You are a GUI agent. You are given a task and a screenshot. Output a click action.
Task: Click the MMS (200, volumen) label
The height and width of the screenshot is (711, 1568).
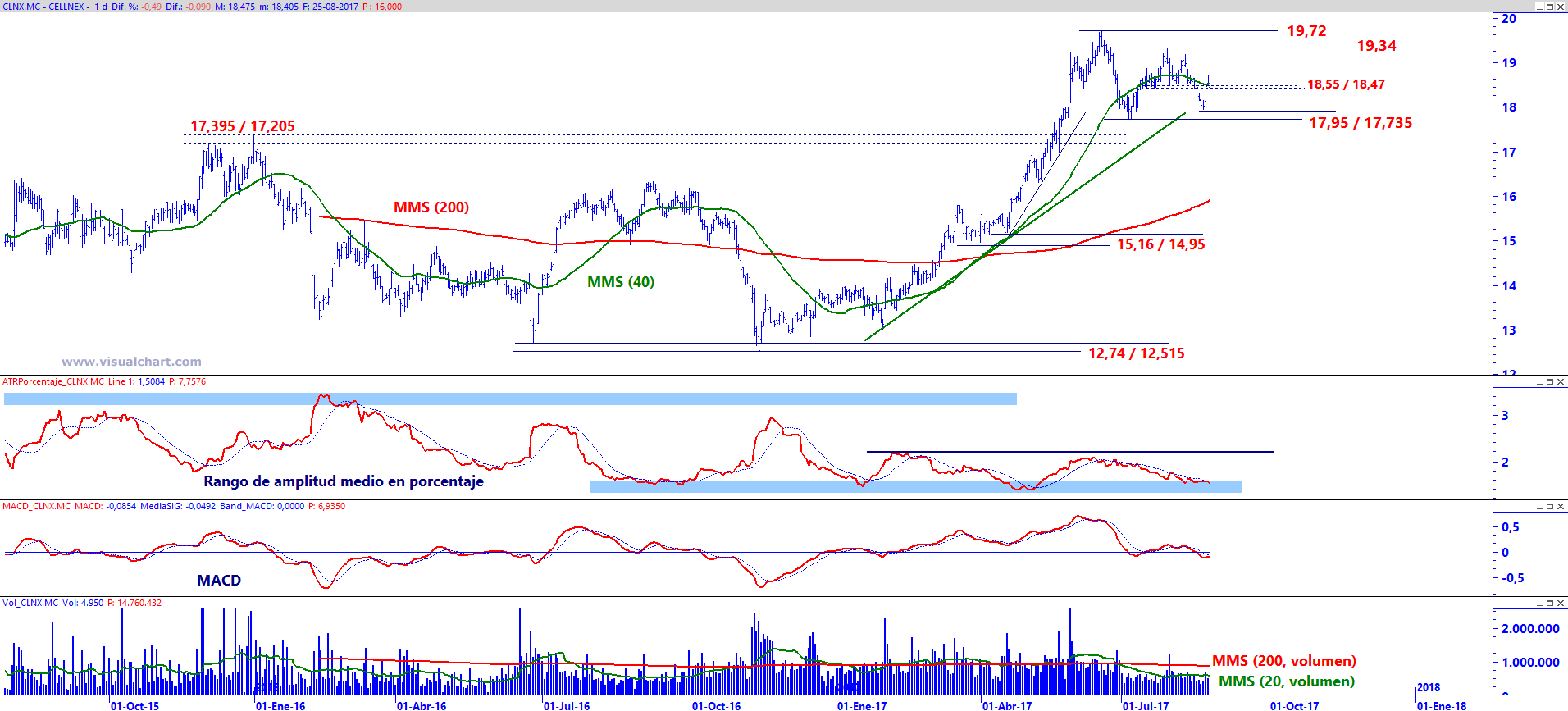(x=1284, y=661)
